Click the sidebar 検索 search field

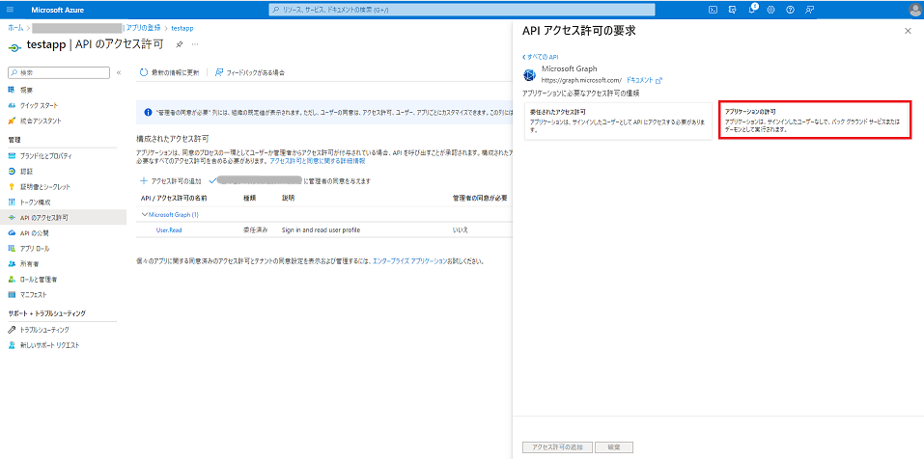pos(59,72)
